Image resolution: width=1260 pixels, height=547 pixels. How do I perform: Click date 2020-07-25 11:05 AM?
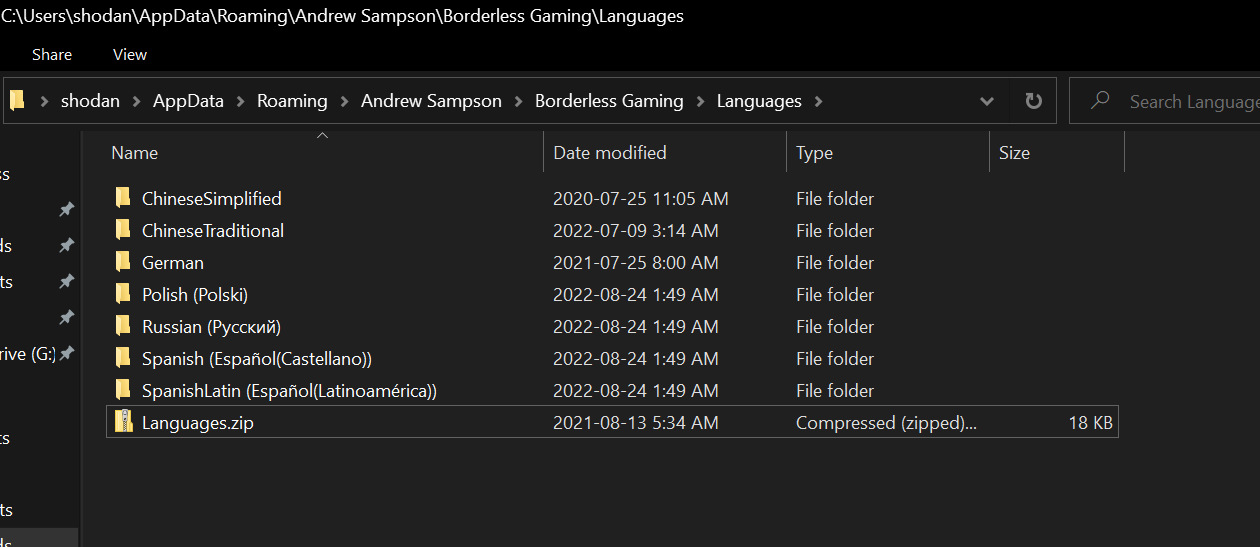coord(641,198)
